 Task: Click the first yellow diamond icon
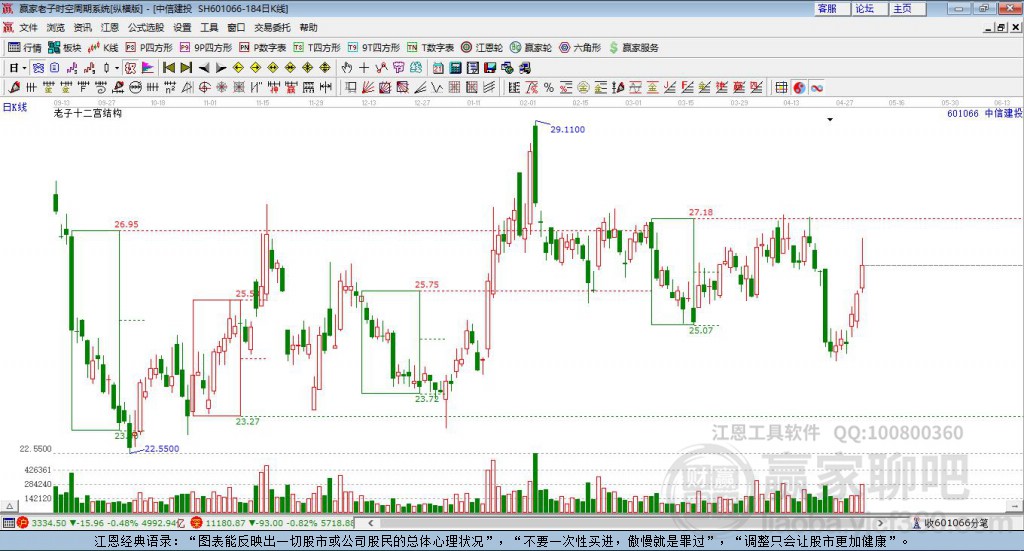click(238, 68)
